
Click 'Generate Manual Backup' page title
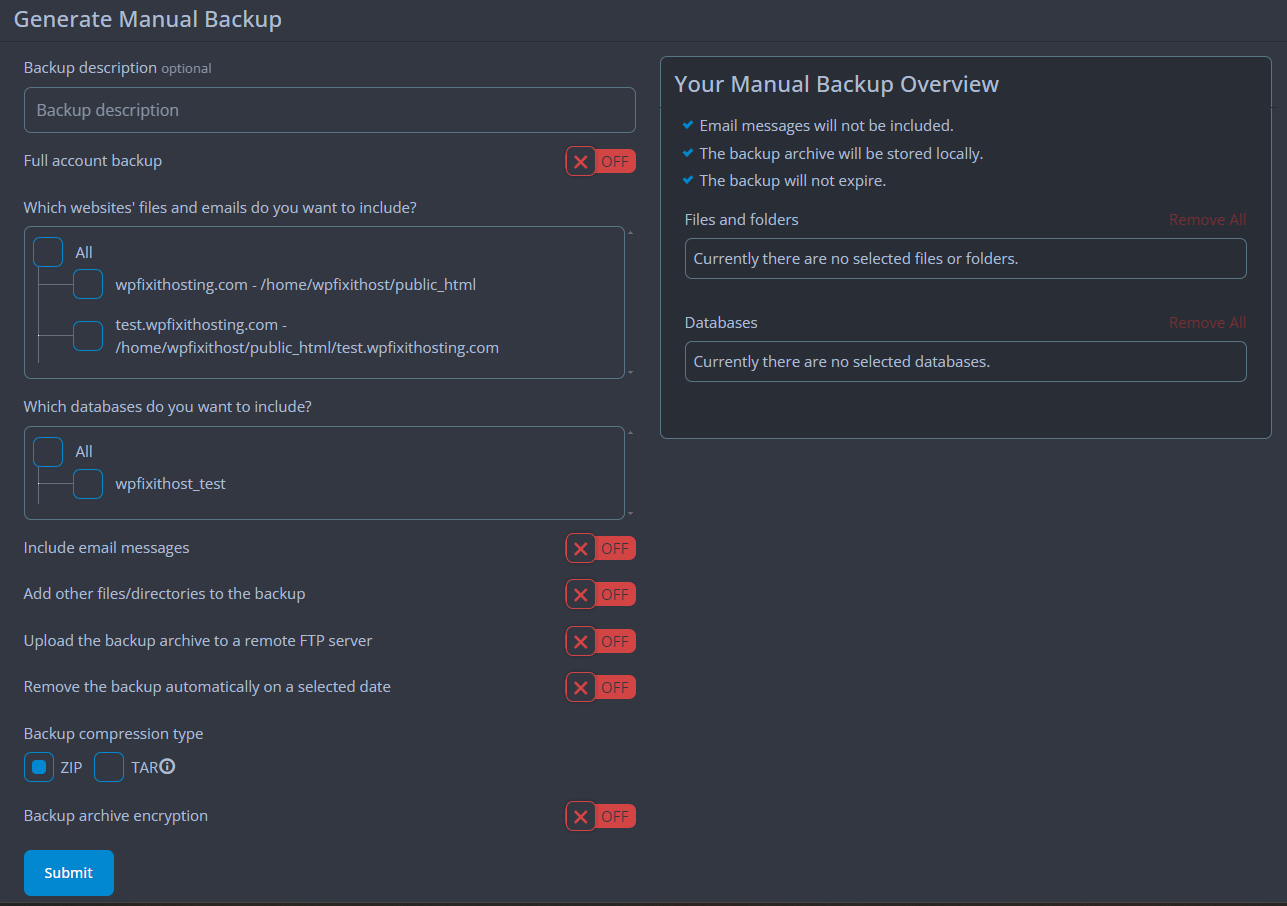tap(148, 19)
